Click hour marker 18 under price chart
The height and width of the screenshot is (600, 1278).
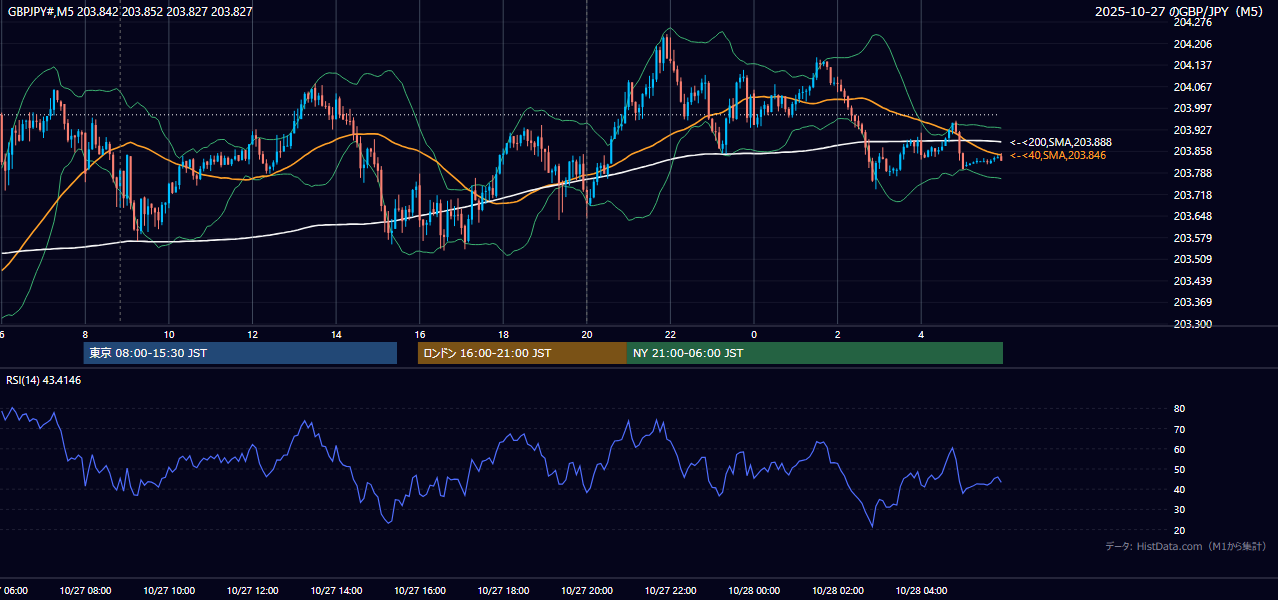point(503,335)
